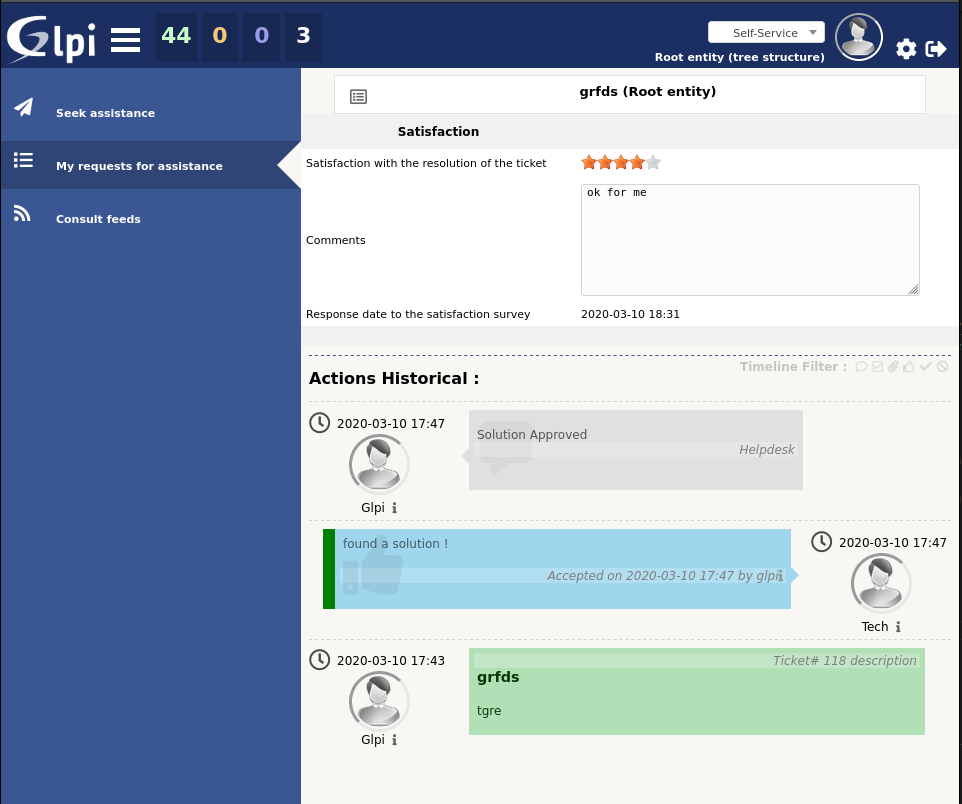Reset timeline filter with the ban icon
This screenshot has height=804, width=962.
click(x=941, y=367)
